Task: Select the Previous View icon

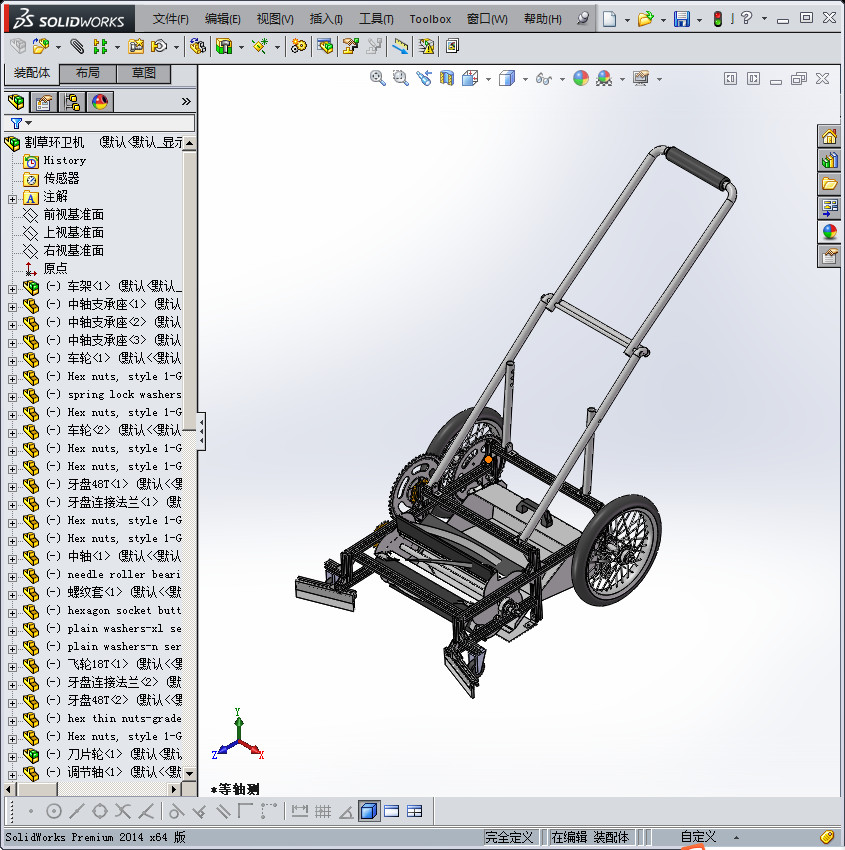Action: [424, 79]
